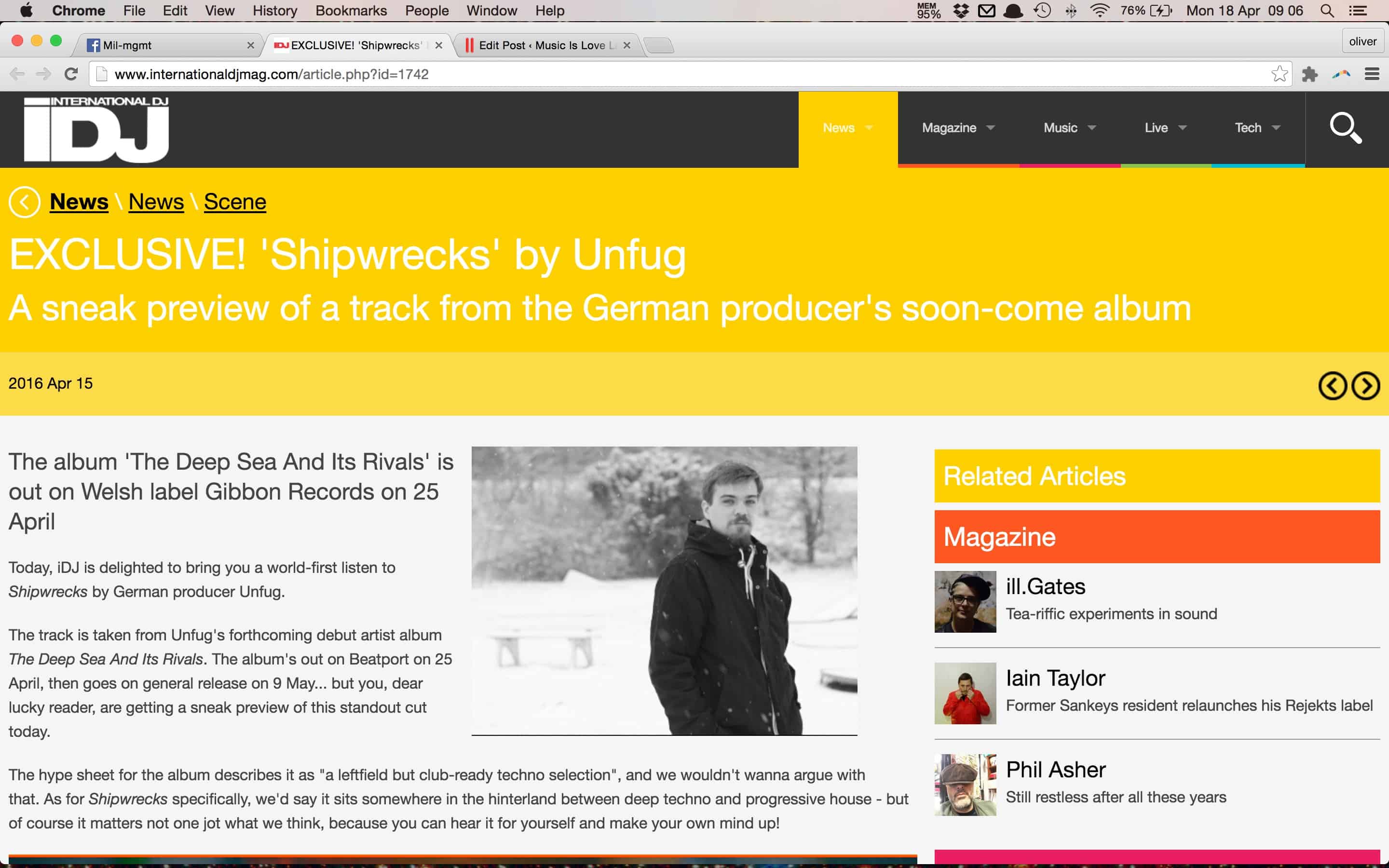Click the iDJ International DJ logo
Screen dimensions: 1389x868
click(96, 129)
